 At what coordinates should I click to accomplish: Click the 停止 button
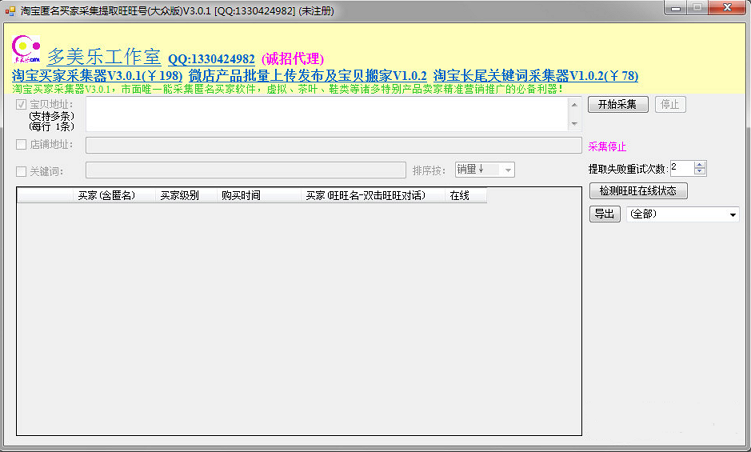pyautogui.click(x=670, y=104)
